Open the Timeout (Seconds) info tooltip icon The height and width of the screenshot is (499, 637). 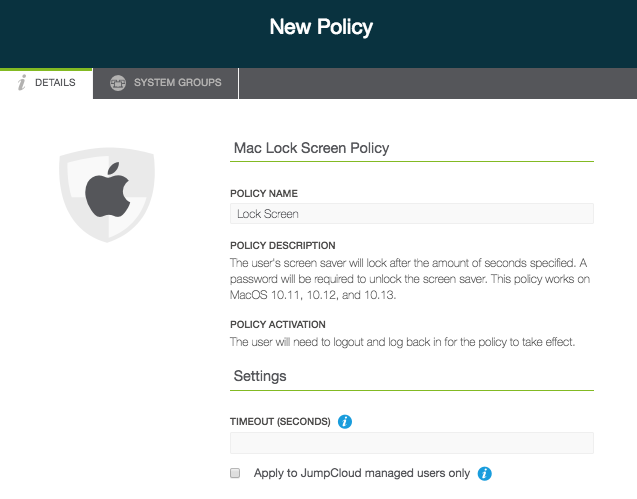point(345,422)
